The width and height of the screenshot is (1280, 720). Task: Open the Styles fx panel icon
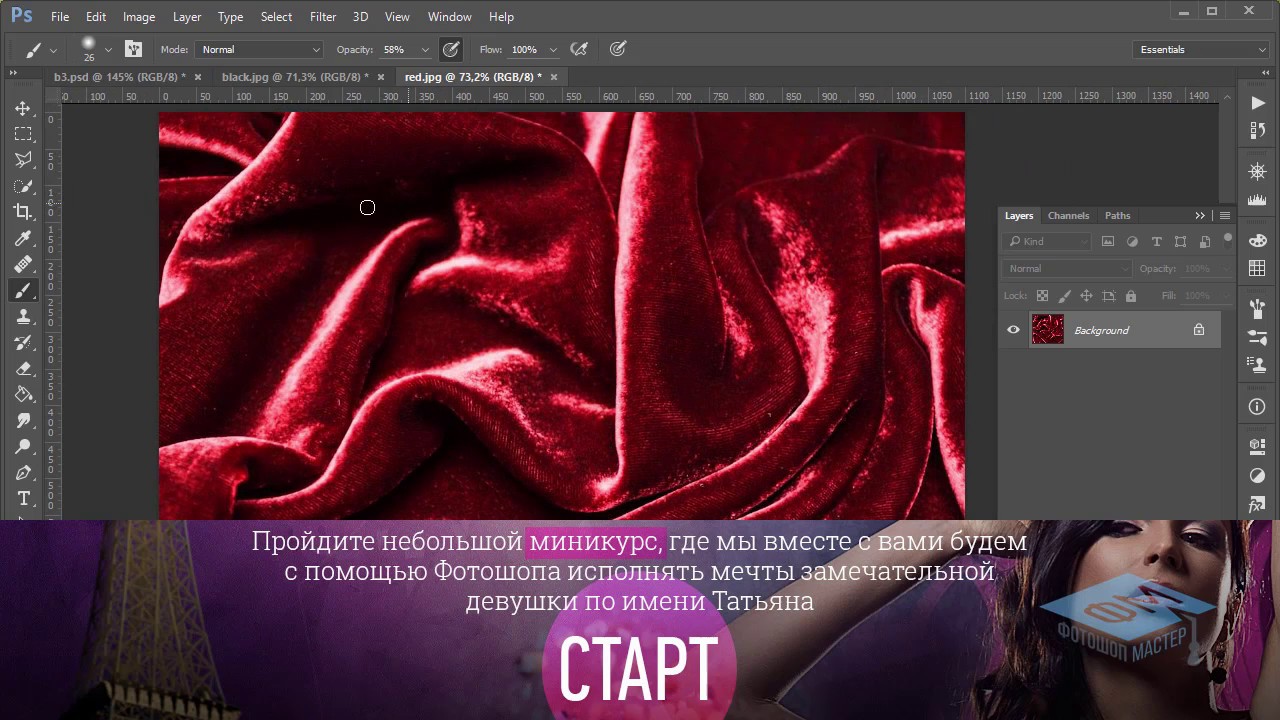point(1257,504)
